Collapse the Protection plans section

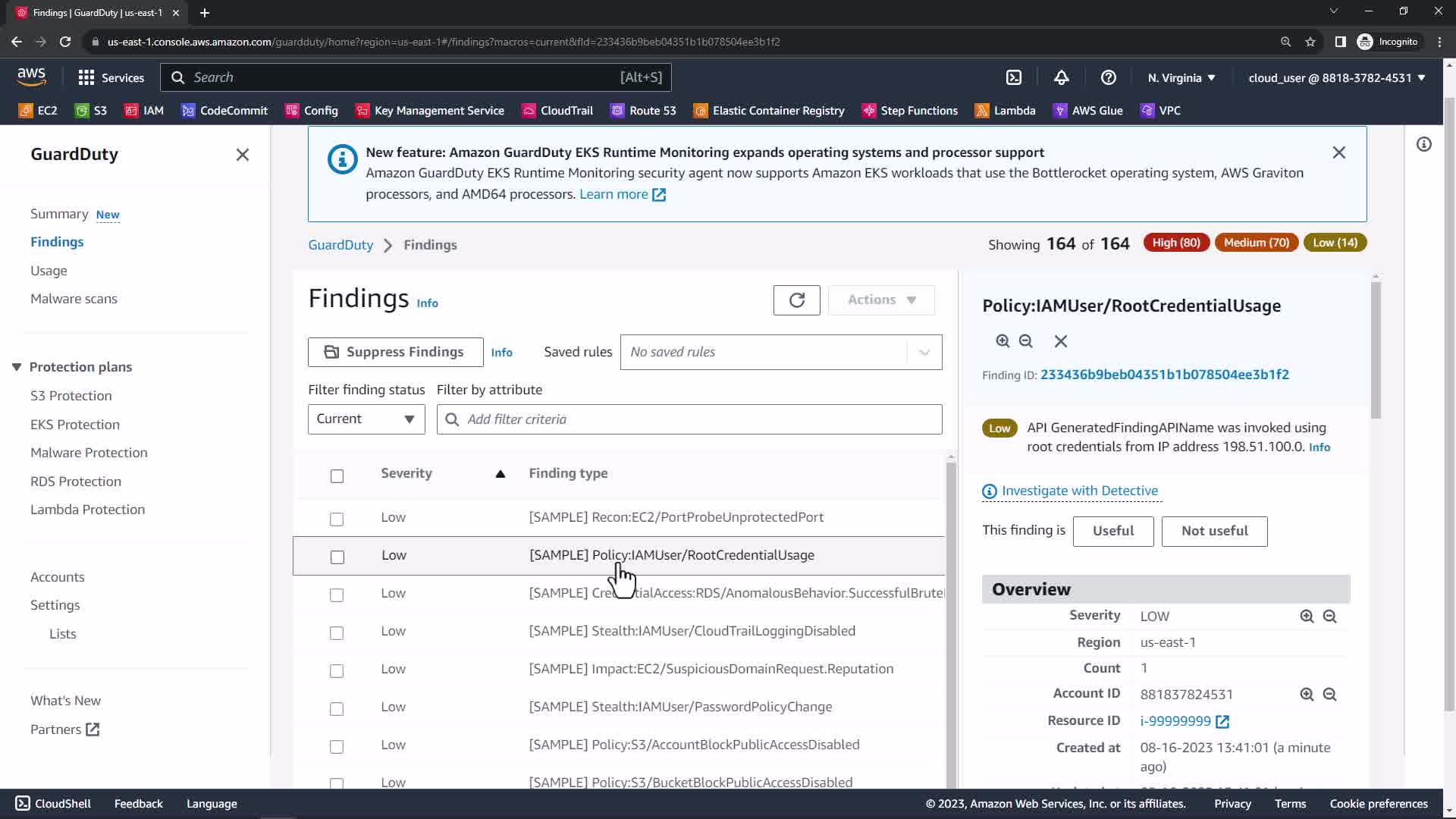click(x=17, y=367)
